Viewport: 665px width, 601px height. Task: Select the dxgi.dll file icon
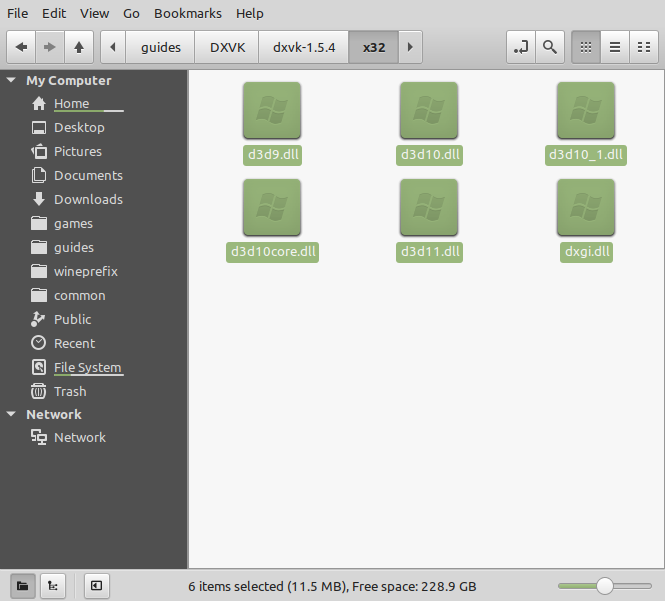(586, 207)
